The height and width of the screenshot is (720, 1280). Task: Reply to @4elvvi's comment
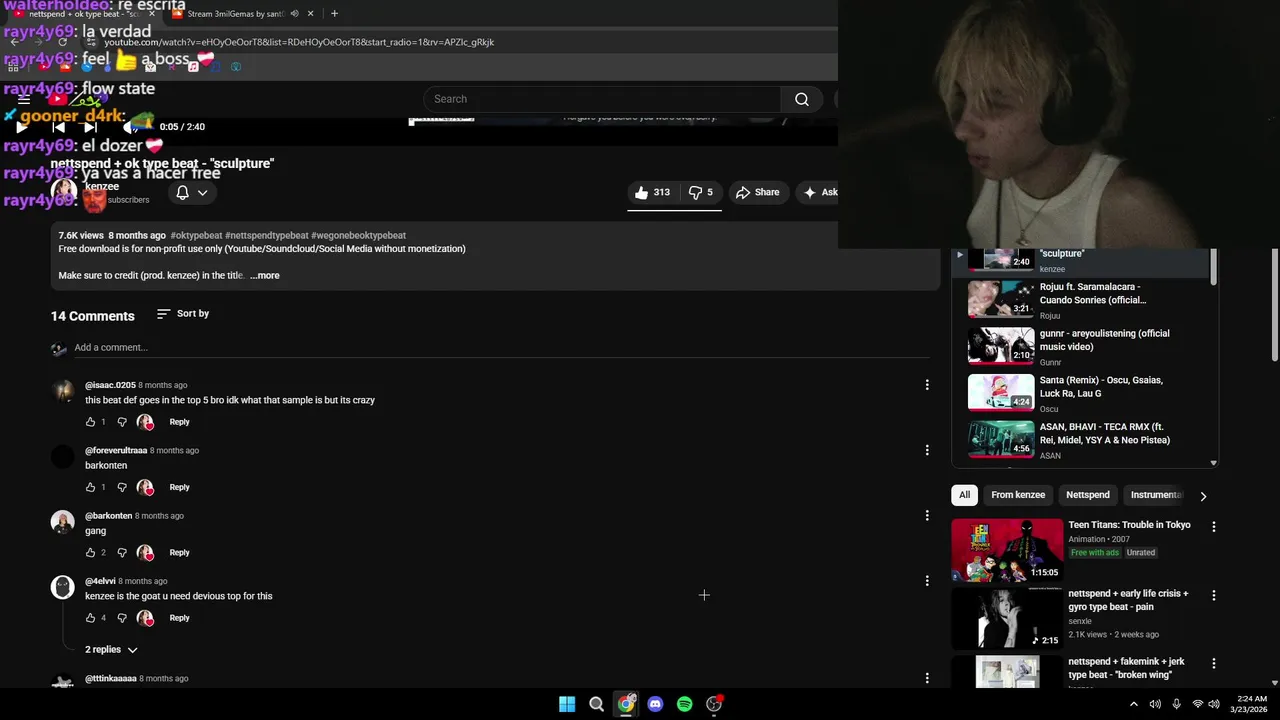click(x=179, y=618)
